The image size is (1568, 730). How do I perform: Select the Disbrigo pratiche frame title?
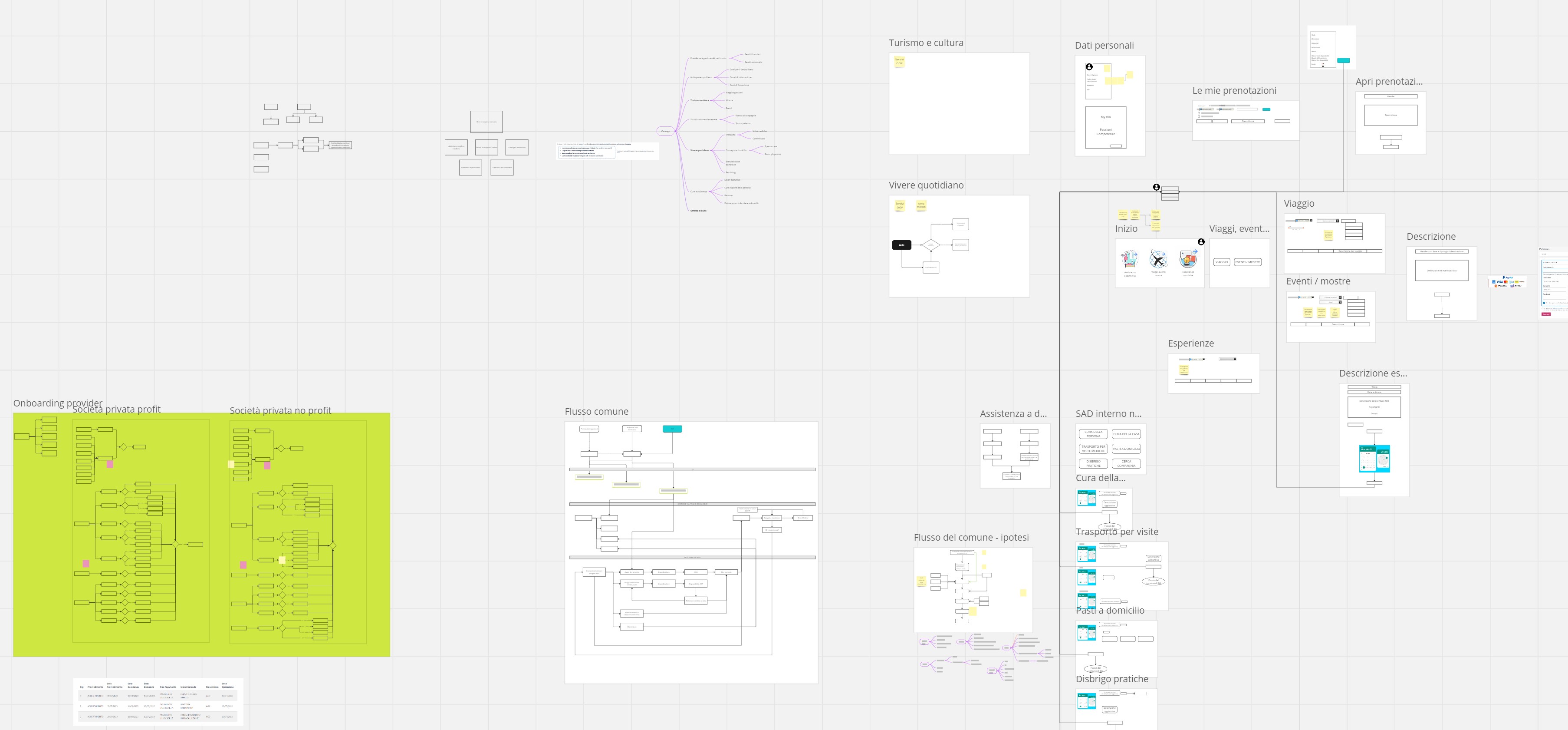[x=1111, y=679]
